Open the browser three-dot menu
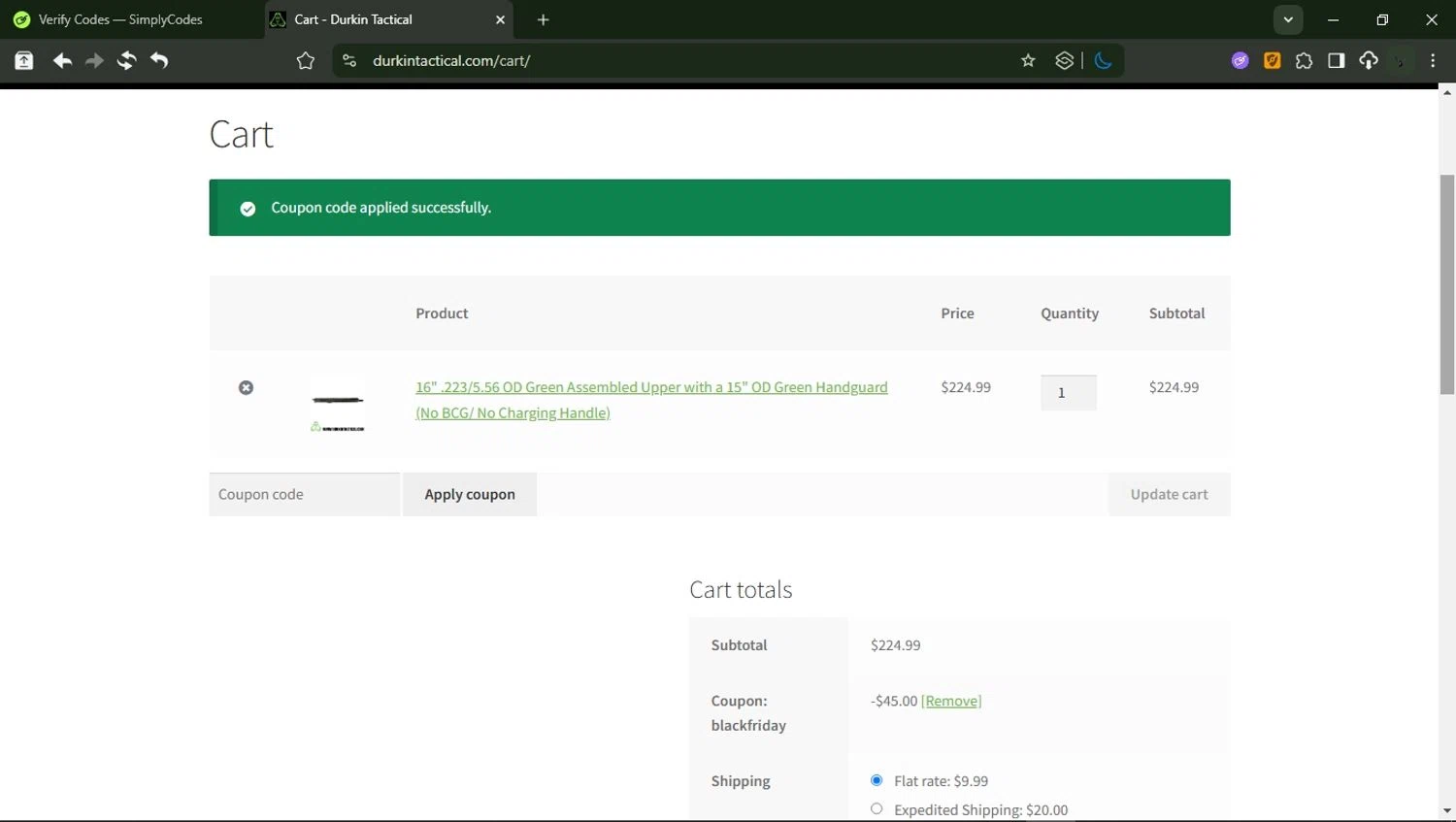The height and width of the screenshot is (822, 1456). tap(1433, 60)
